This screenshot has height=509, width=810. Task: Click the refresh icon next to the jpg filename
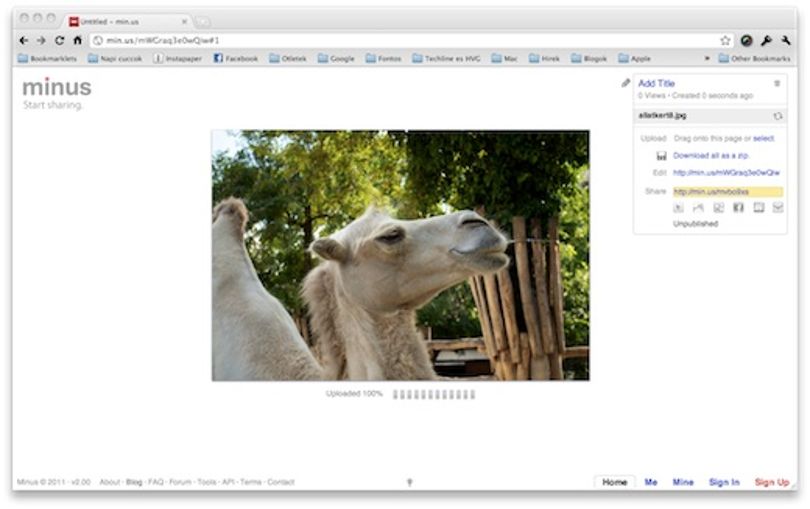[777, 116]
